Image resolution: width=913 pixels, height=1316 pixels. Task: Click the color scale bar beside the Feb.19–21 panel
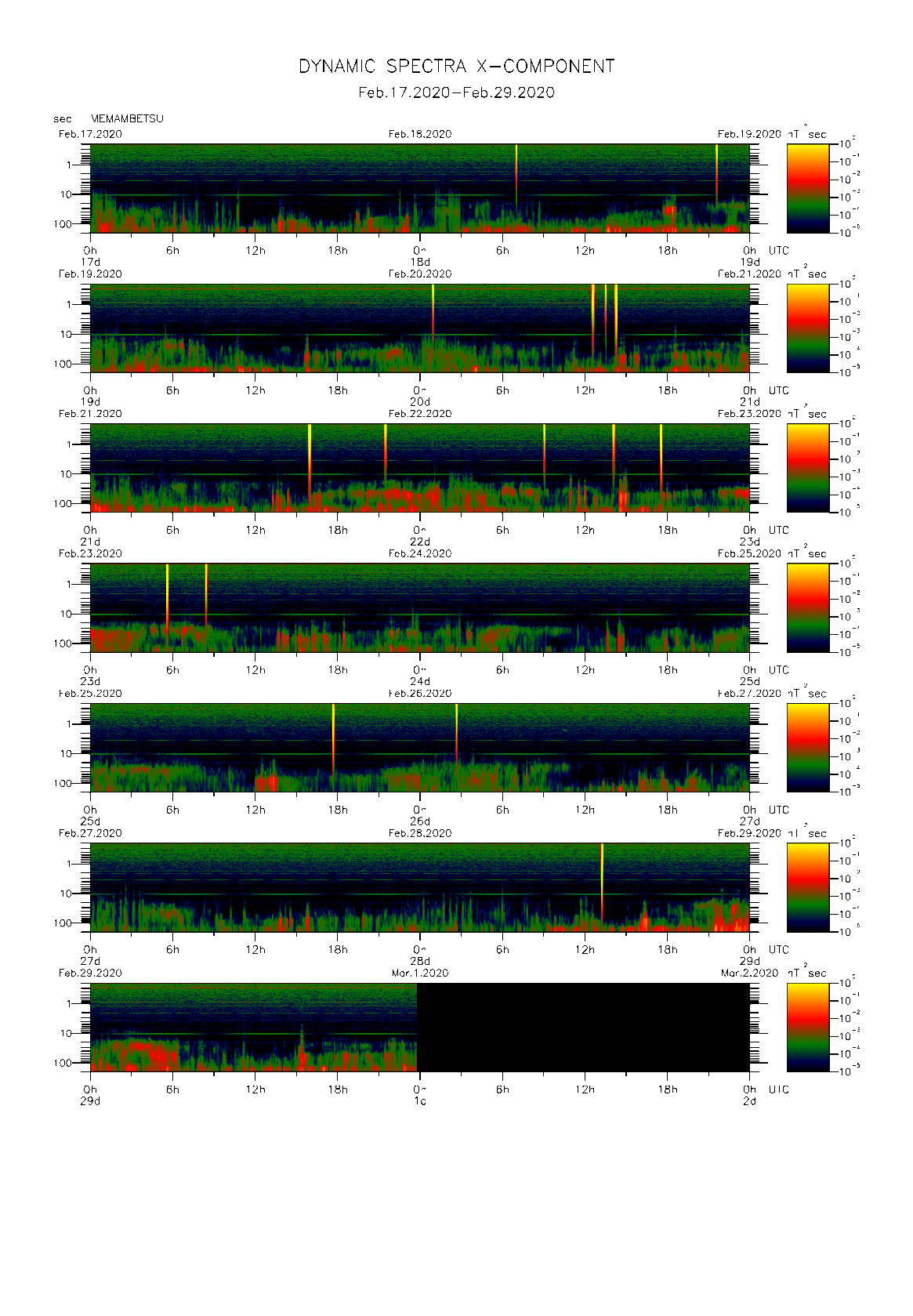pyautogui.click(x=808, y=328)
